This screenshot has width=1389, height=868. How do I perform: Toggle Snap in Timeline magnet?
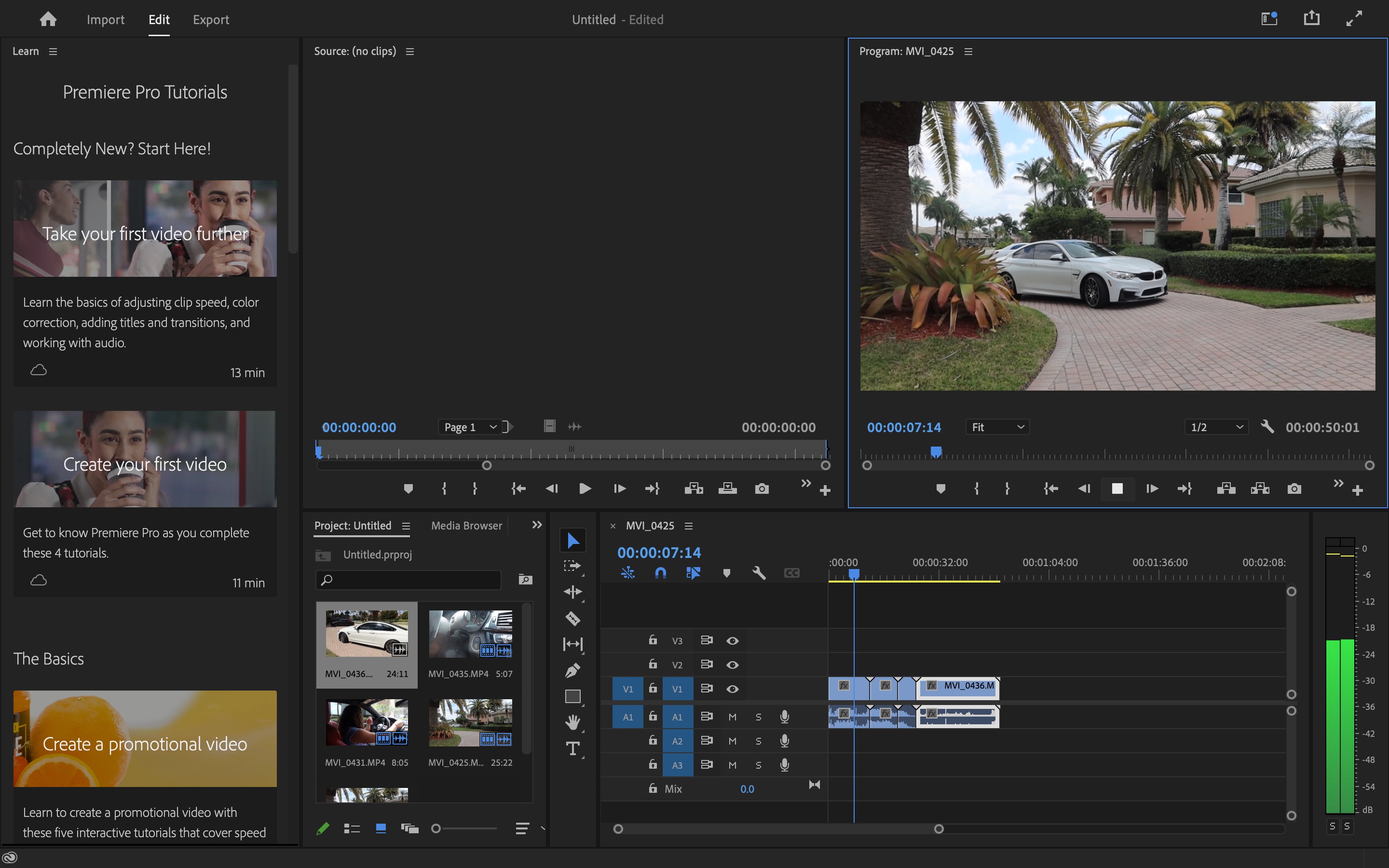(x=661, y=572)
